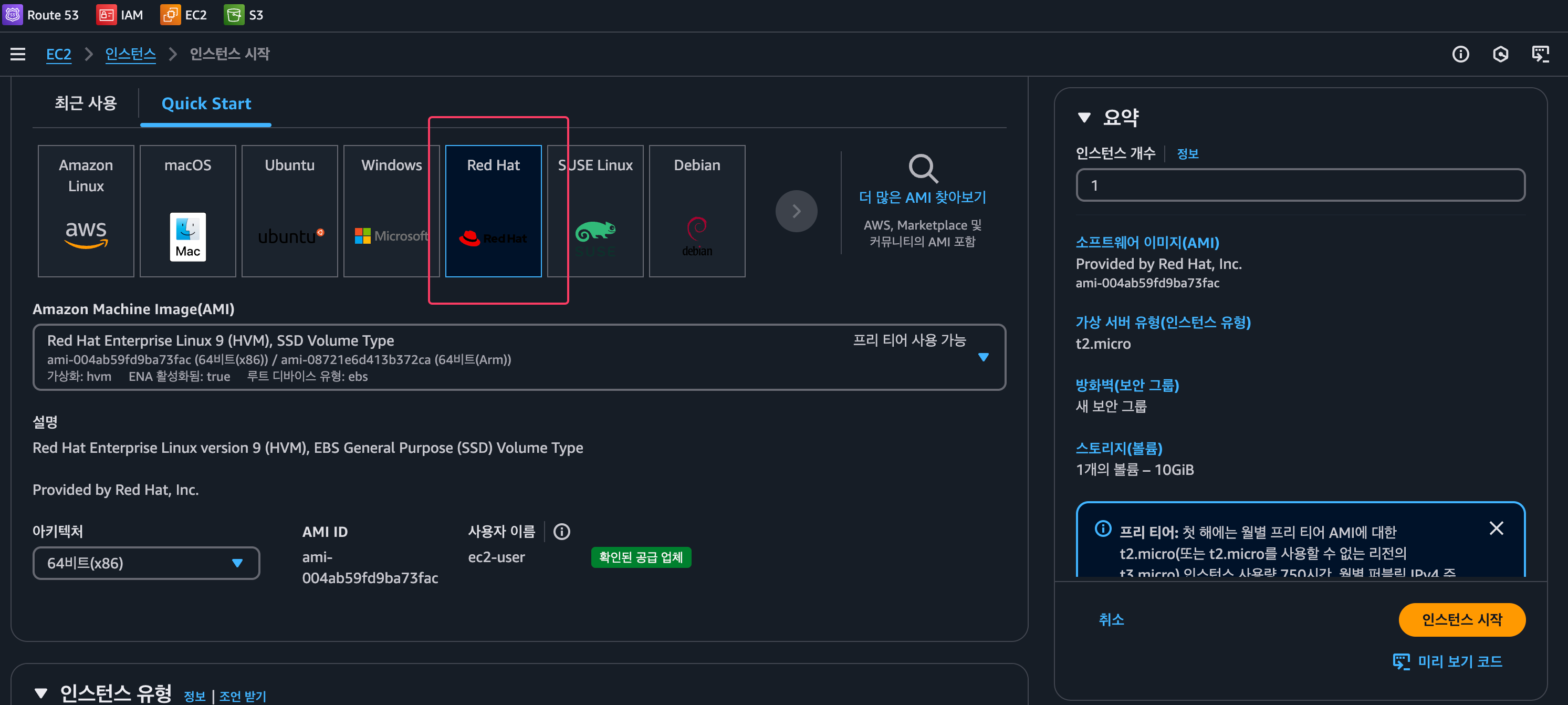Click the info circle icon in header
The image size is (1568, 705).
coord(1460,54)
